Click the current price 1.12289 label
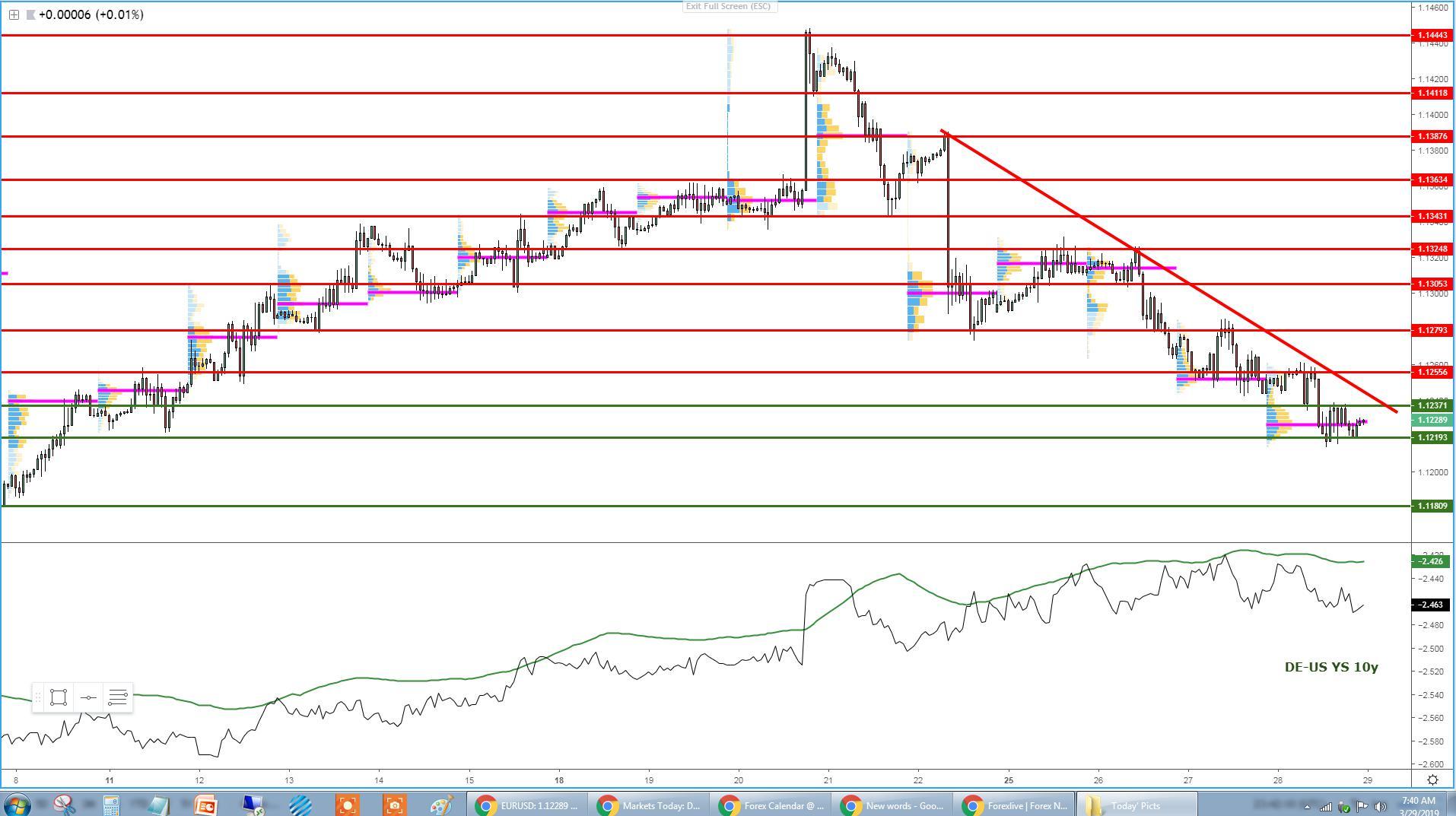Screen dimensions: 1456x816 (1432, 420)
